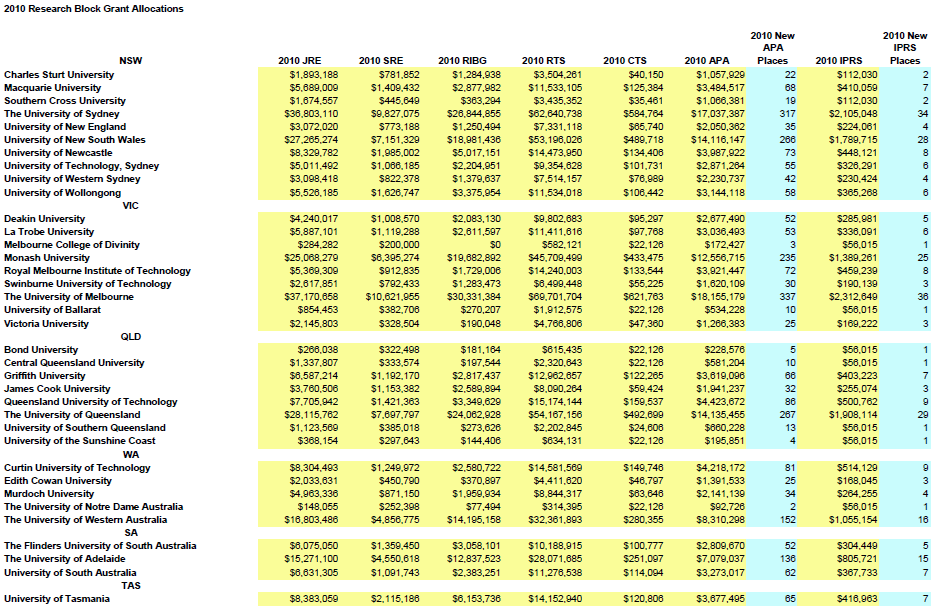Select 'University of the Sunshine Coast' row label
This screenshot has height=614, width=935.
pos(79,441)
